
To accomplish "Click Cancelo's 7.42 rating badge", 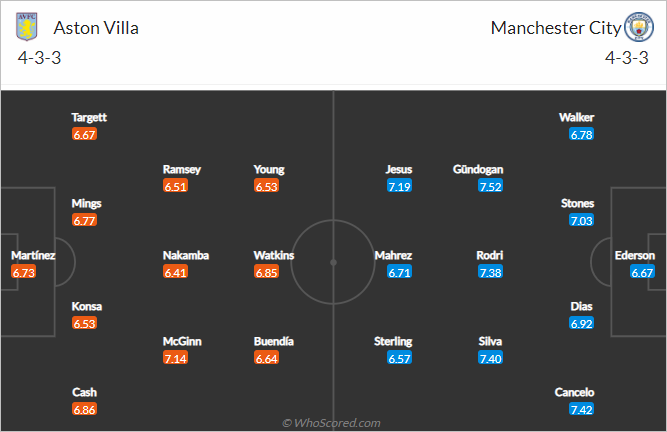I will [581, 409].
